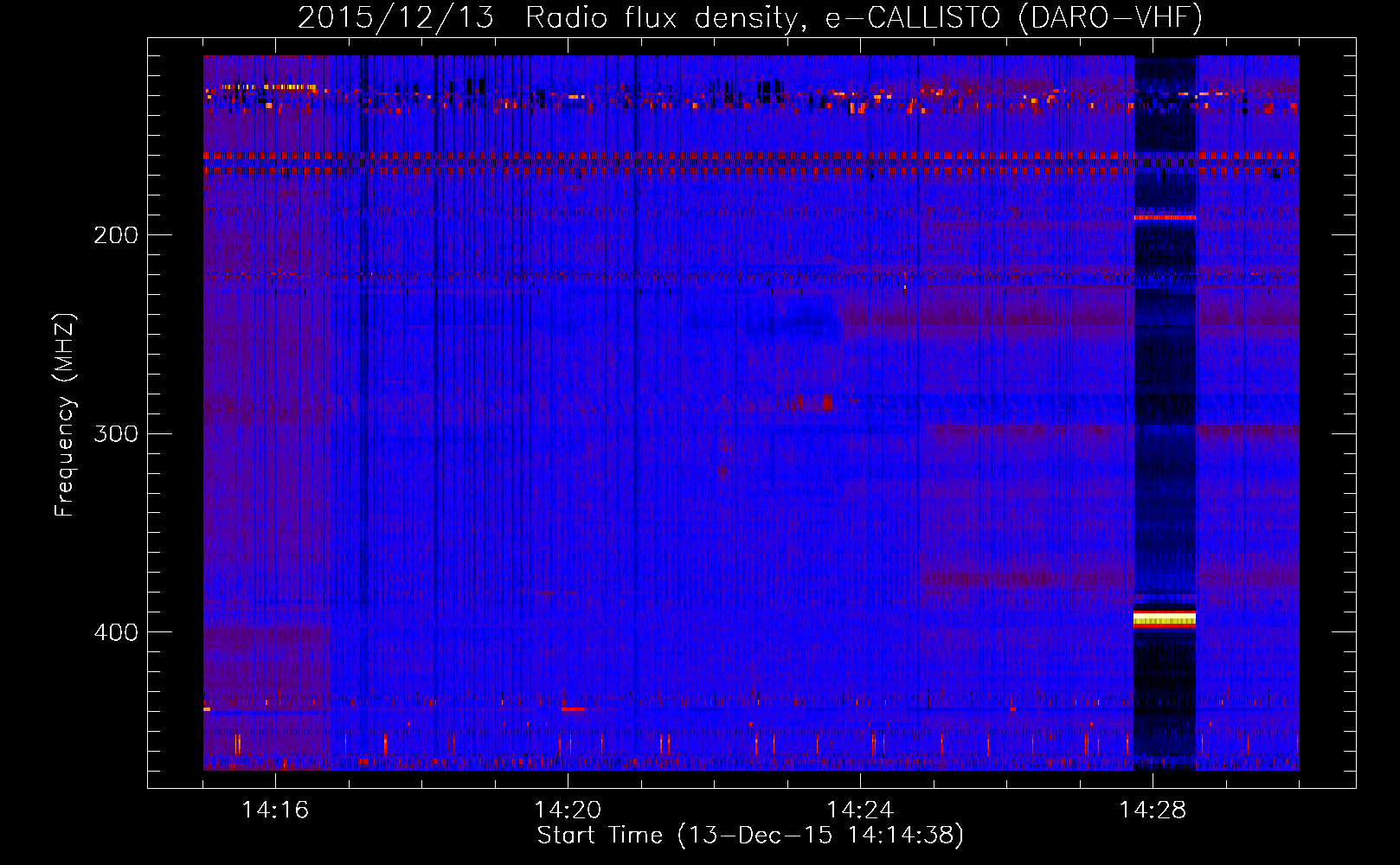Click the 'Frequency (MHZ)' axis label

tap(65, 414)
